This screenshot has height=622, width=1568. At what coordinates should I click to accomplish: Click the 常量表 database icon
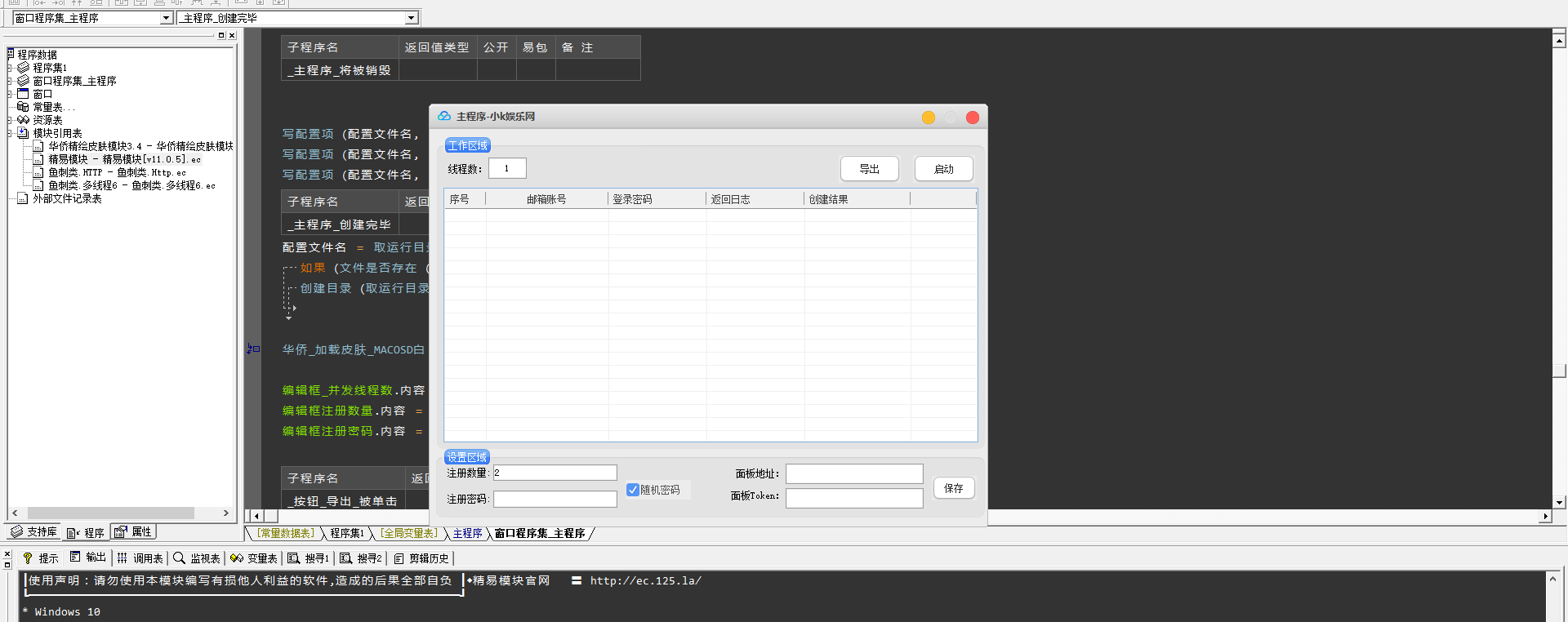coord(23,107)
